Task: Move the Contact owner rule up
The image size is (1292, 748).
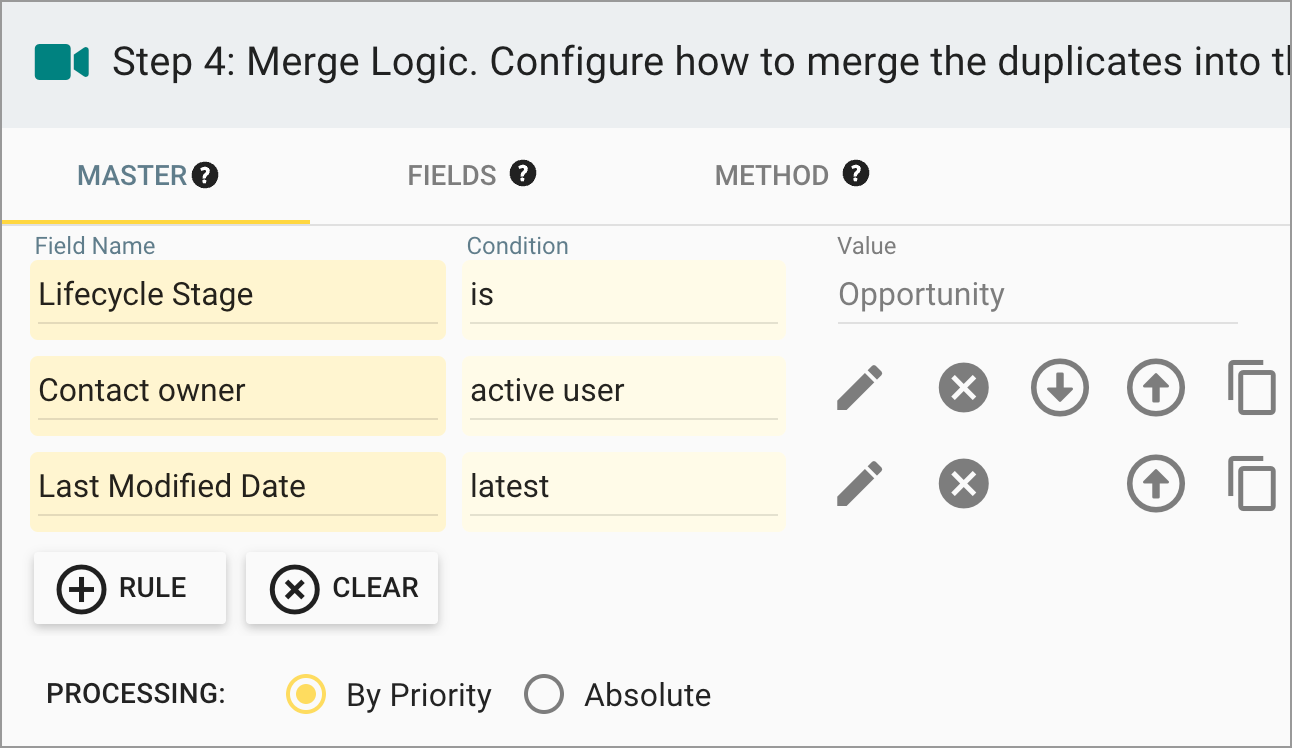Action: [x=1156, y=388]
